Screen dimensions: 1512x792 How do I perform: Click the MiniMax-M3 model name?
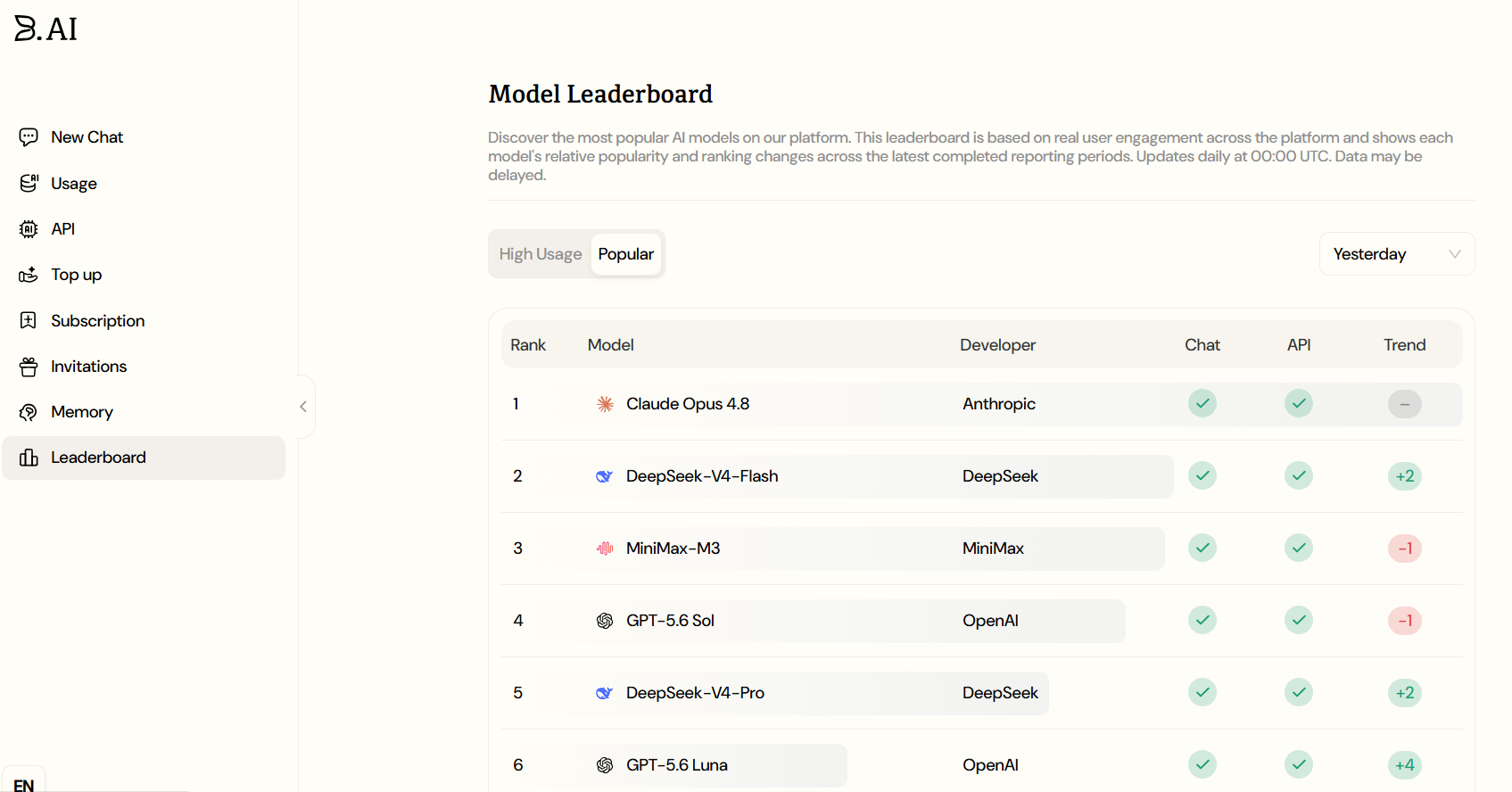[x=673, y=549]
